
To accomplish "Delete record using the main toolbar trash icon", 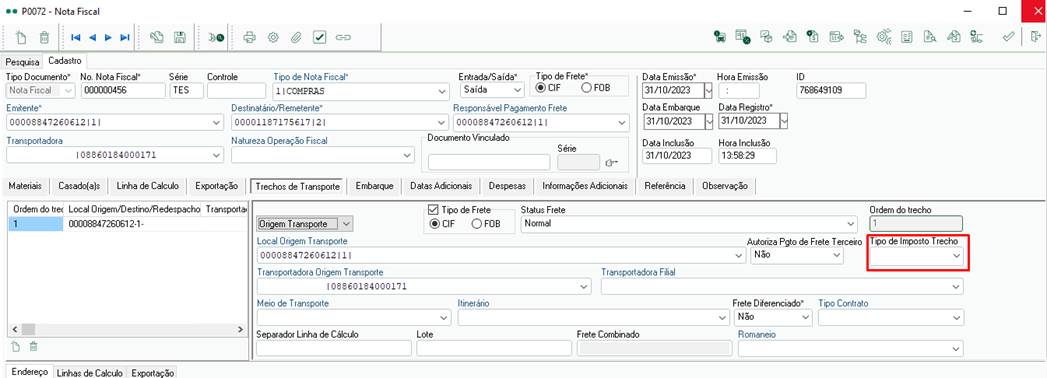I will coord(43,37).
